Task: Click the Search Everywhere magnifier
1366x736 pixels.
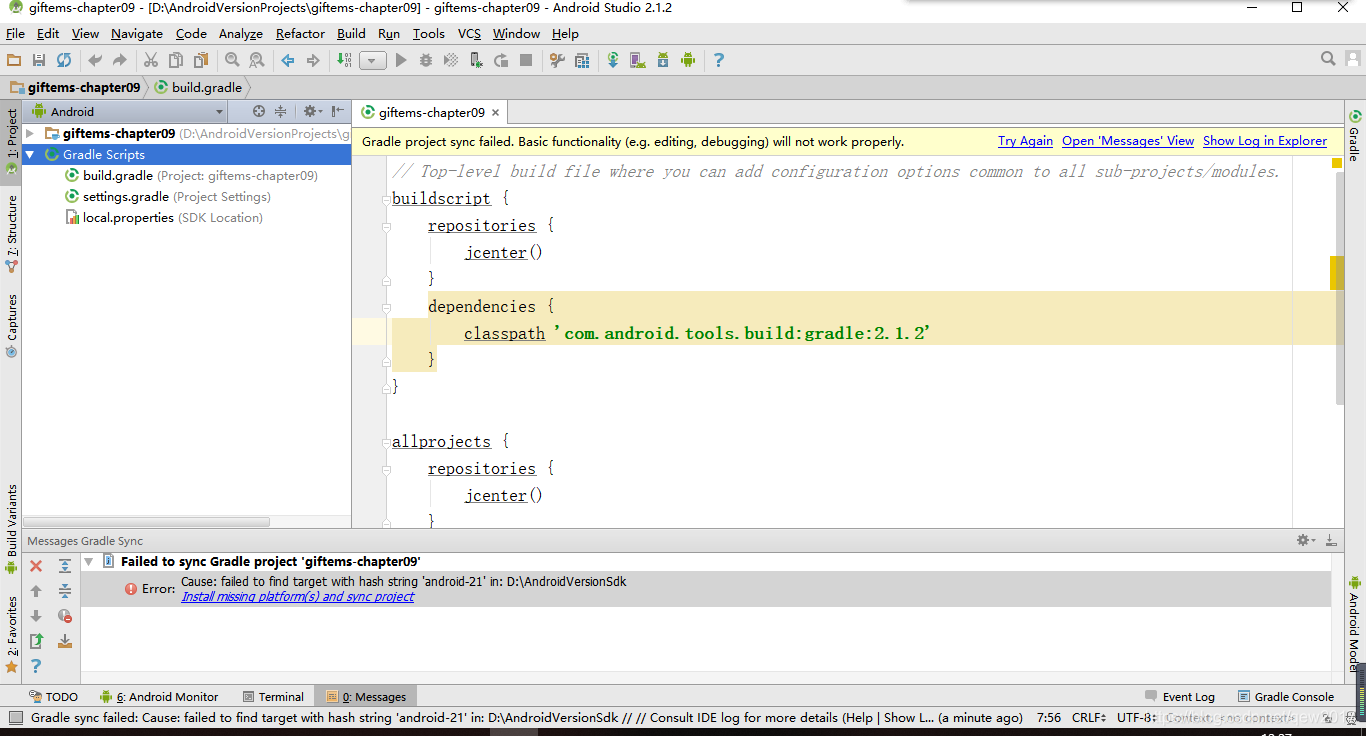Action: (x=1328, y=59)
